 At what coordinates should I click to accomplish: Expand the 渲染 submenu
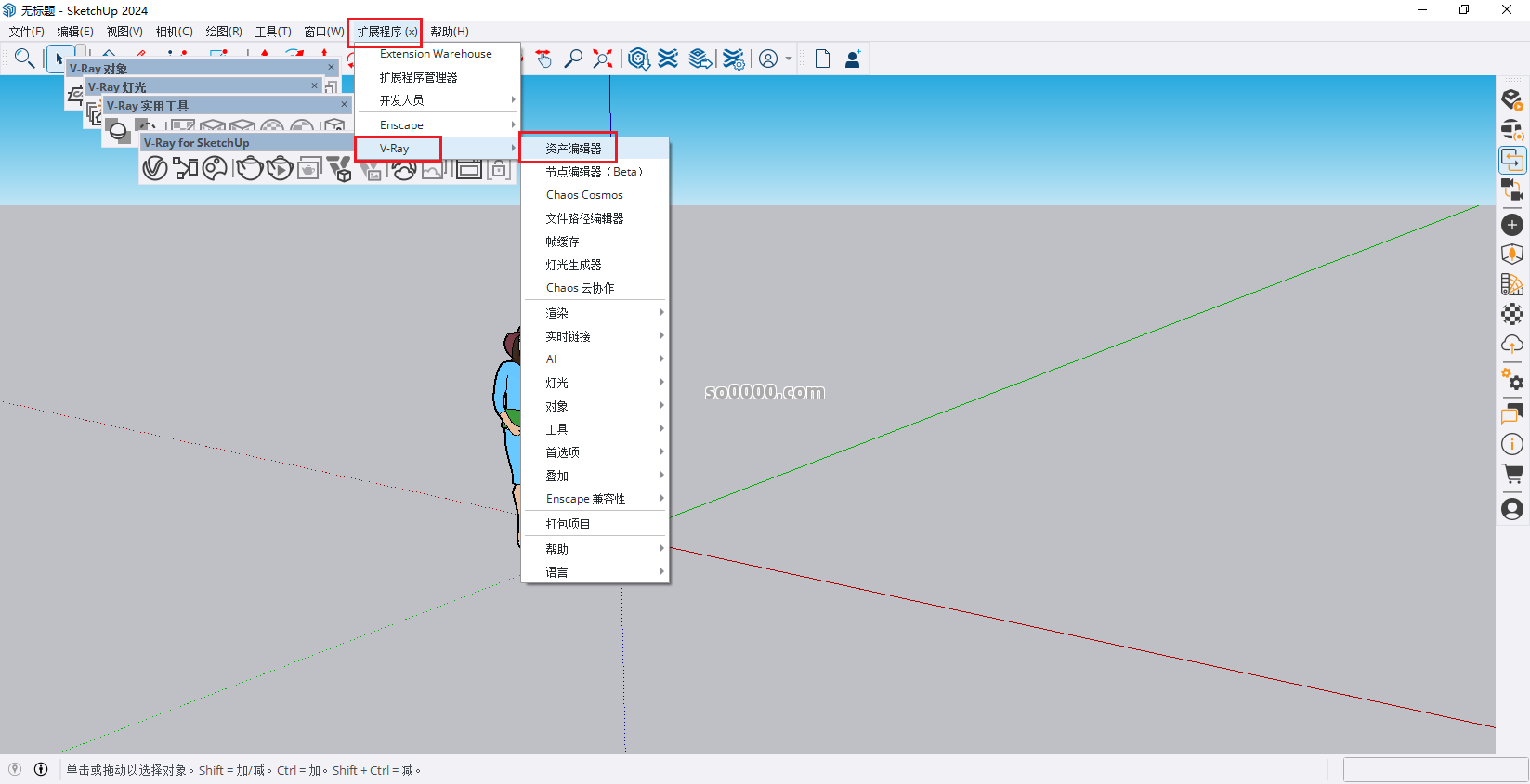pos(595,313)
